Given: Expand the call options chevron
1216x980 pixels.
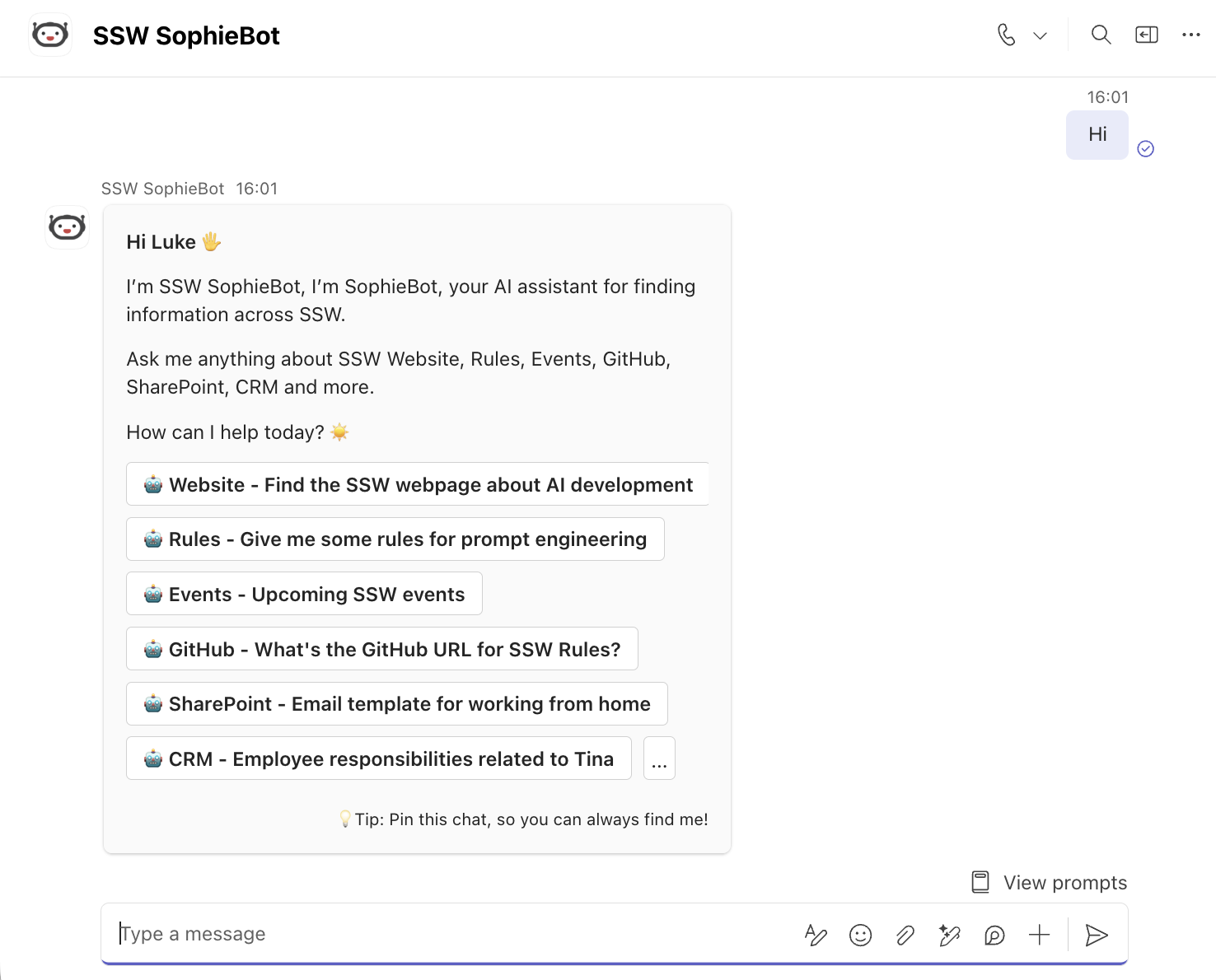Looking at the screenshot, I should click(1040, 35).
